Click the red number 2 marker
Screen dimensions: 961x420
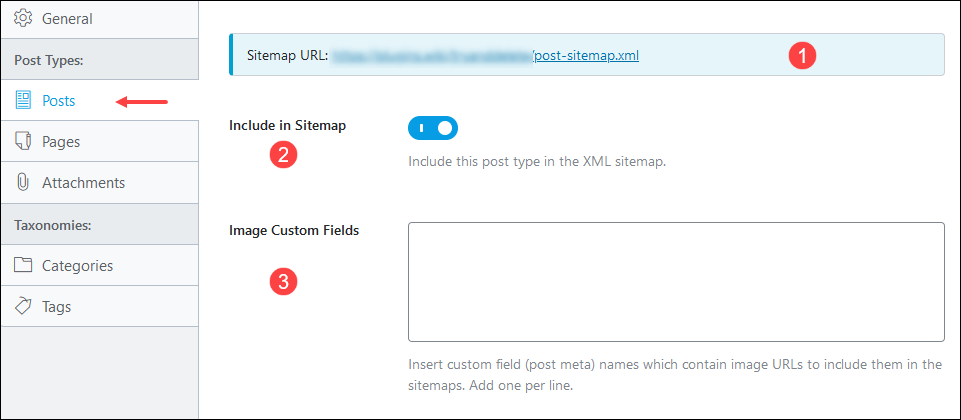[285, 155]
